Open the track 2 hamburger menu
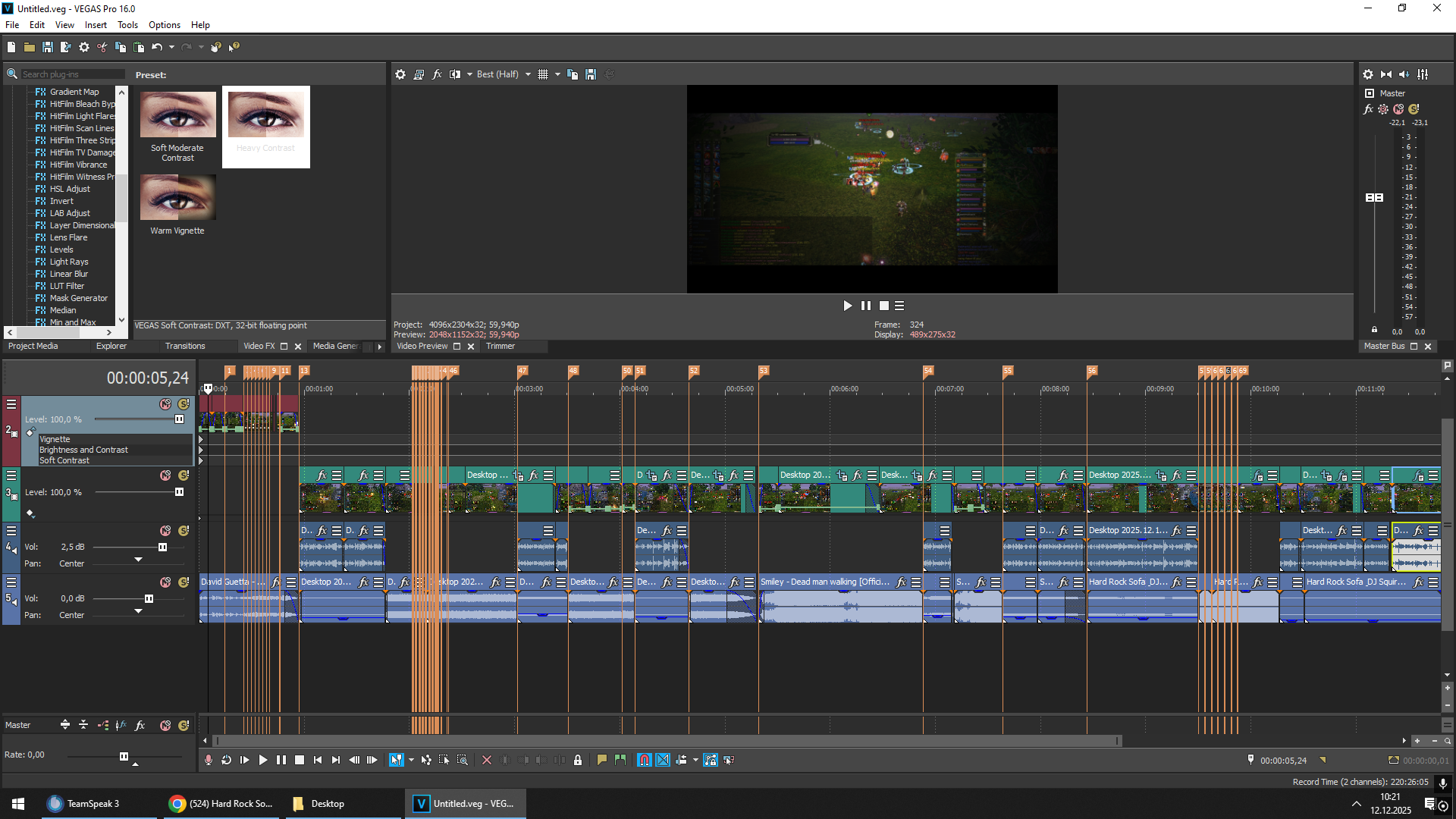 click(x=11, y=404)
